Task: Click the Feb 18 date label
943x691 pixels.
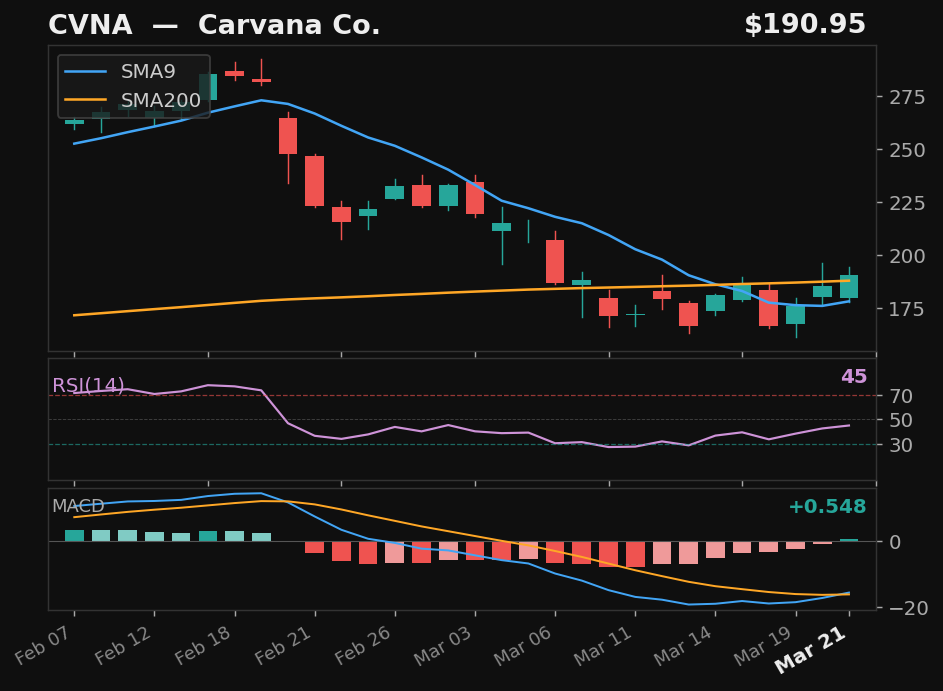Action: coord(203,645)
